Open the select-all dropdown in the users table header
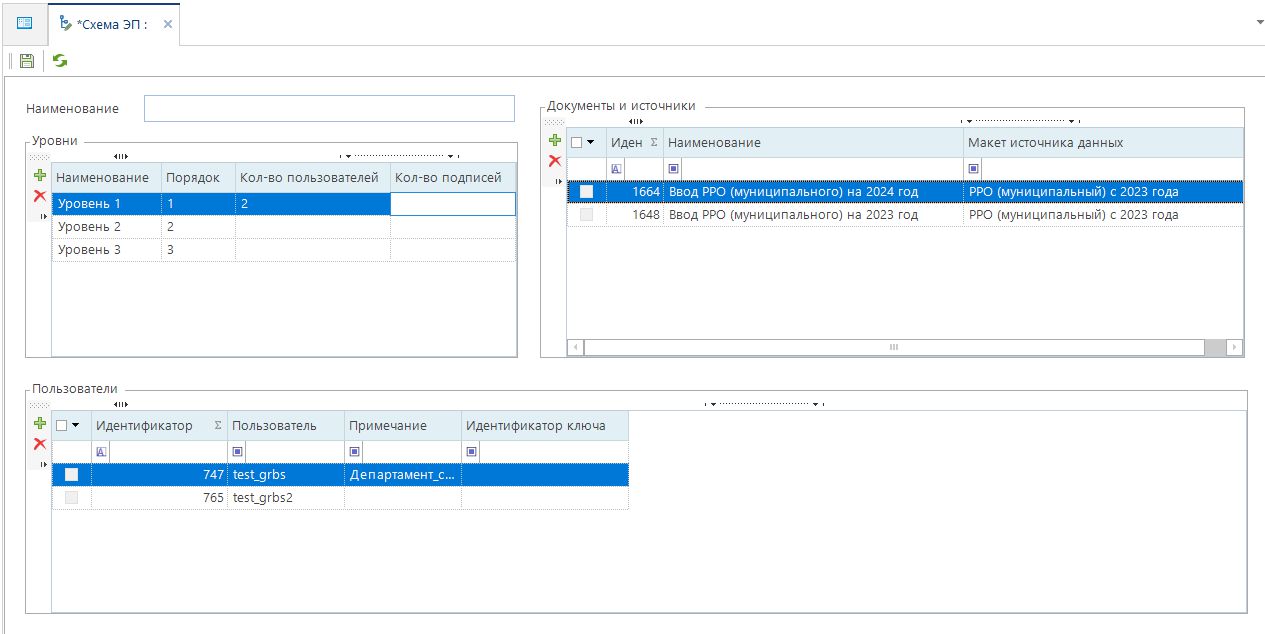This screenshot has width=1265, height=634. pyautogui.click(x=76, y=426)
